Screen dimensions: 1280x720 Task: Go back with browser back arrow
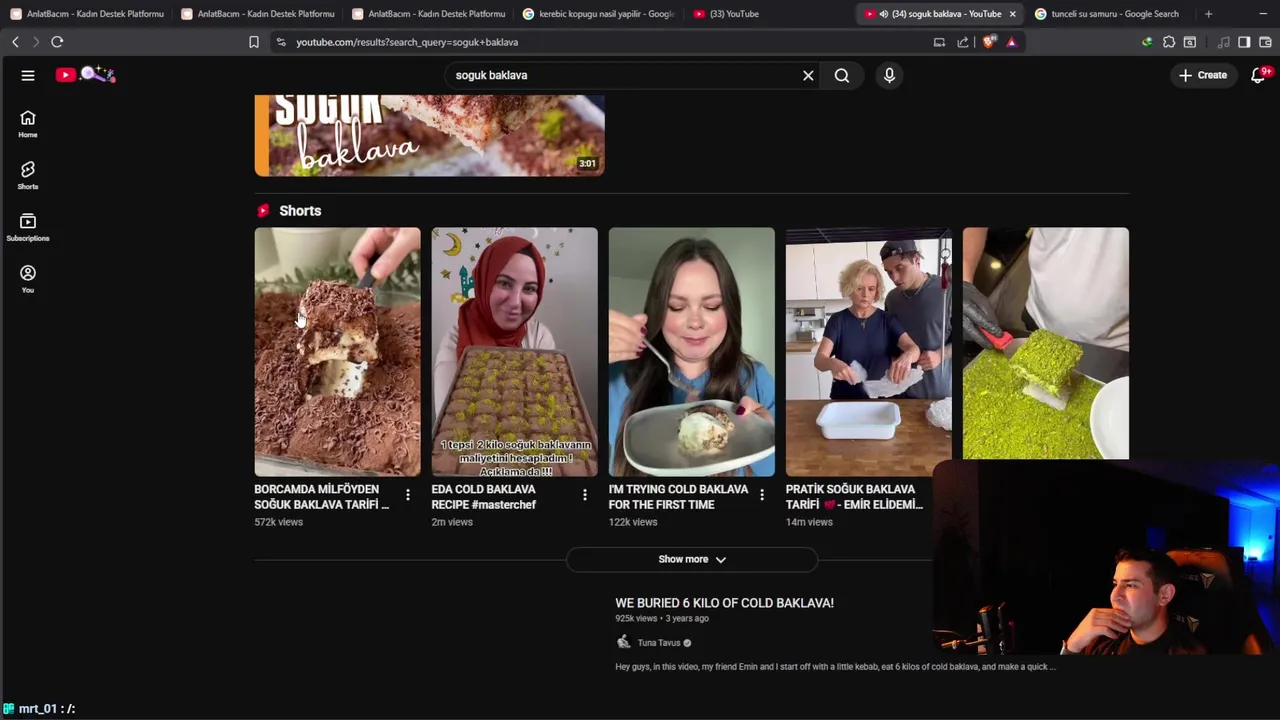[15, 42]
